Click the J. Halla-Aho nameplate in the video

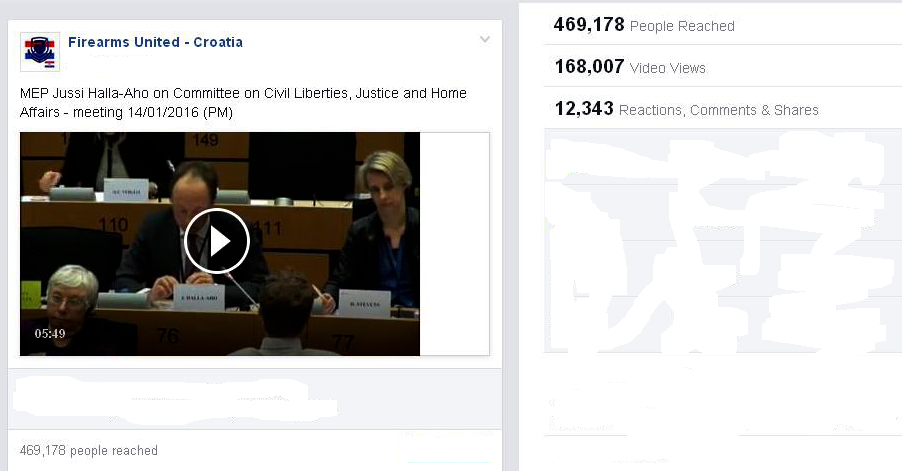click(199, 297)
